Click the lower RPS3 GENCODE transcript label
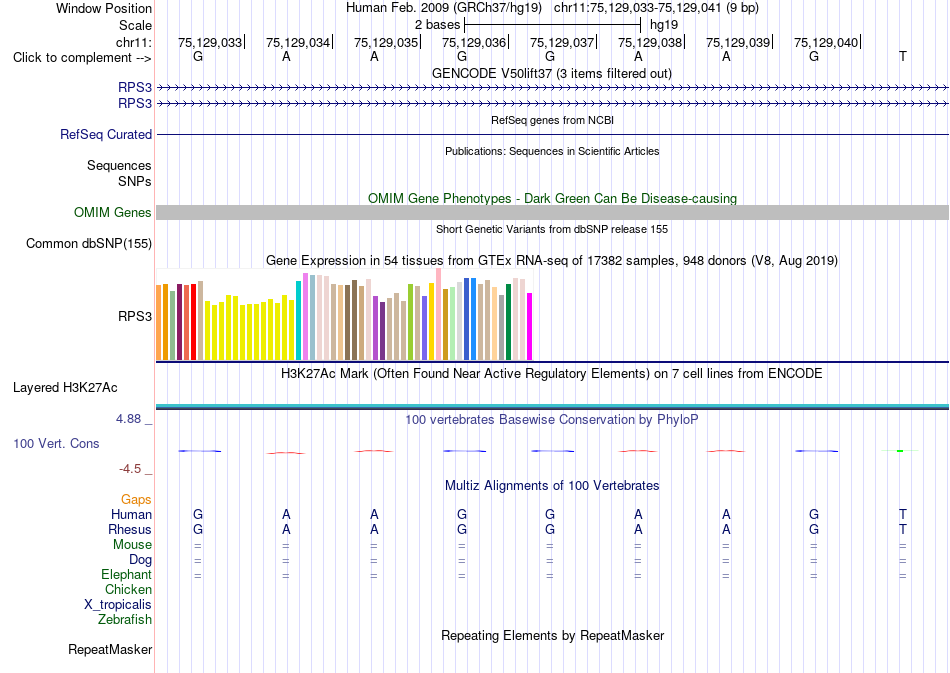This screenshot has width=950, height=673. pyautogui.click(x=135, y=104)
